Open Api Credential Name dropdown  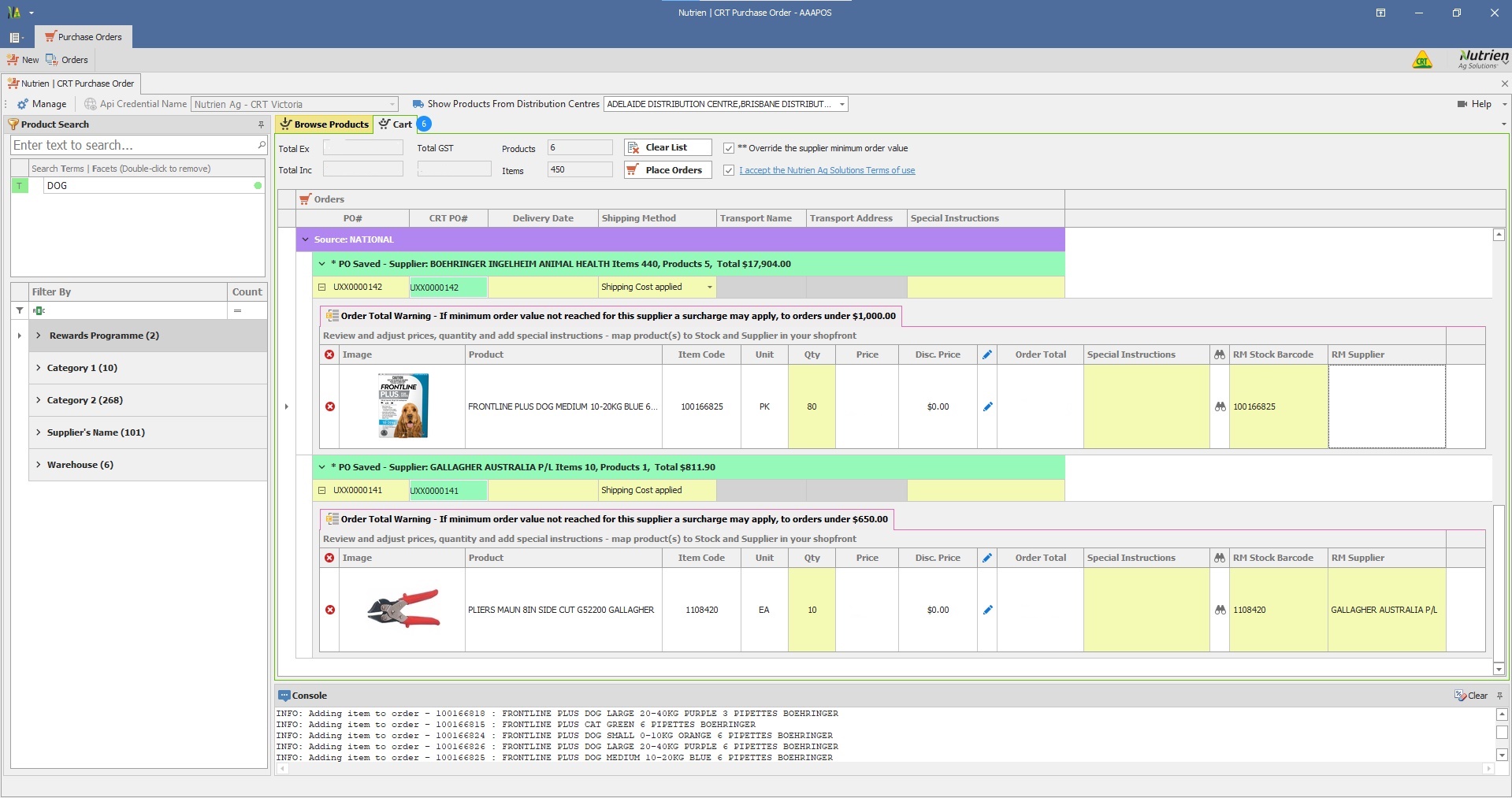392,104
